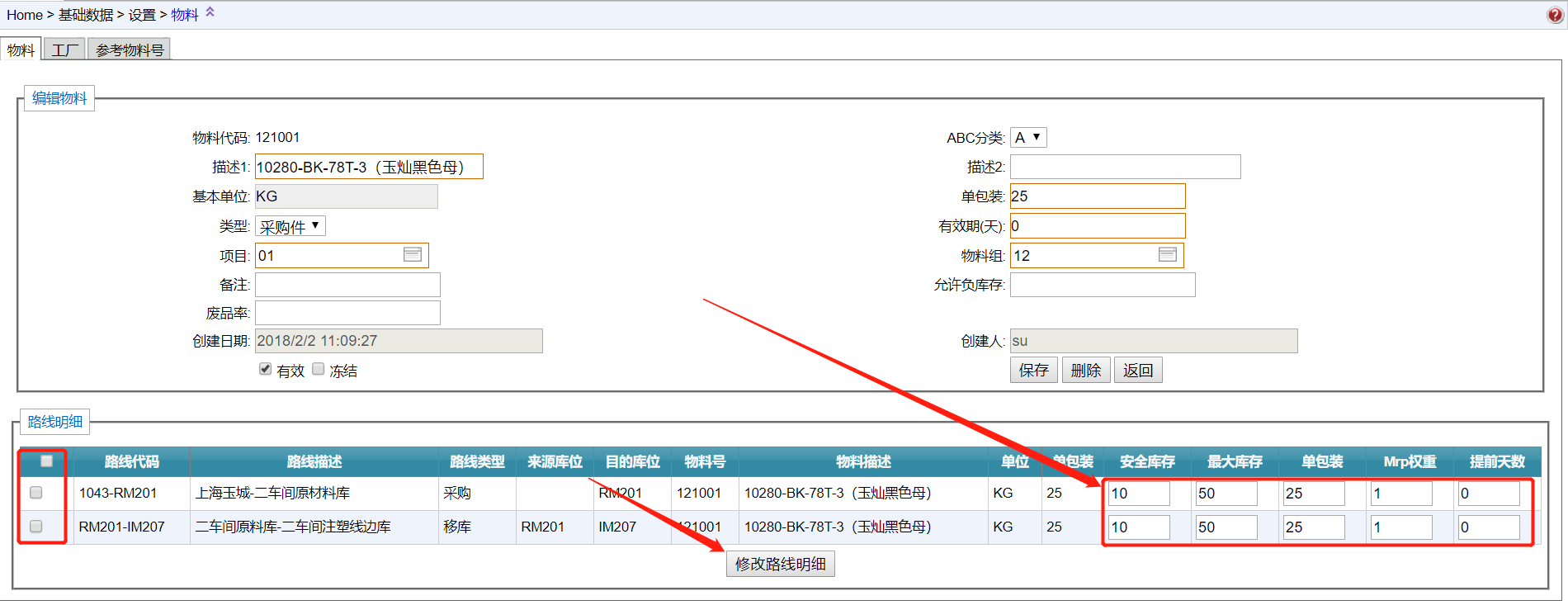Click the 安全库存 column header
Screen dimensions: 1568x605
click(1147, 461)
